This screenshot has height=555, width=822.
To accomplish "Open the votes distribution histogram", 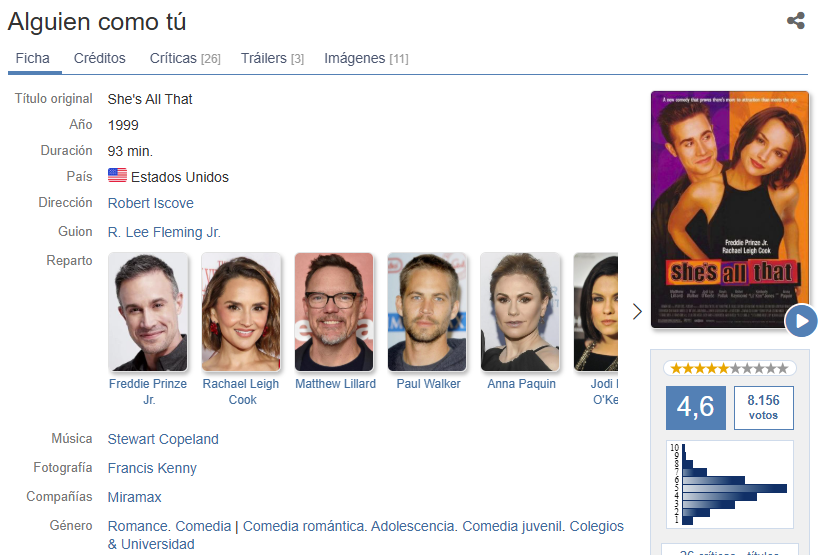I will pyautogui.click(x=729, y=484).
